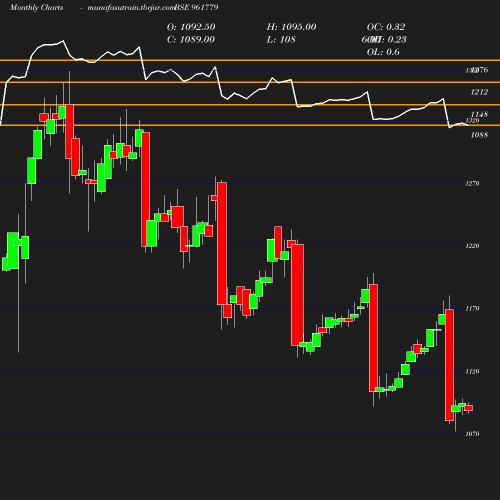Click the 'OC: 0.32' reading
Viewport: 500px width, 500px height.
386,27
